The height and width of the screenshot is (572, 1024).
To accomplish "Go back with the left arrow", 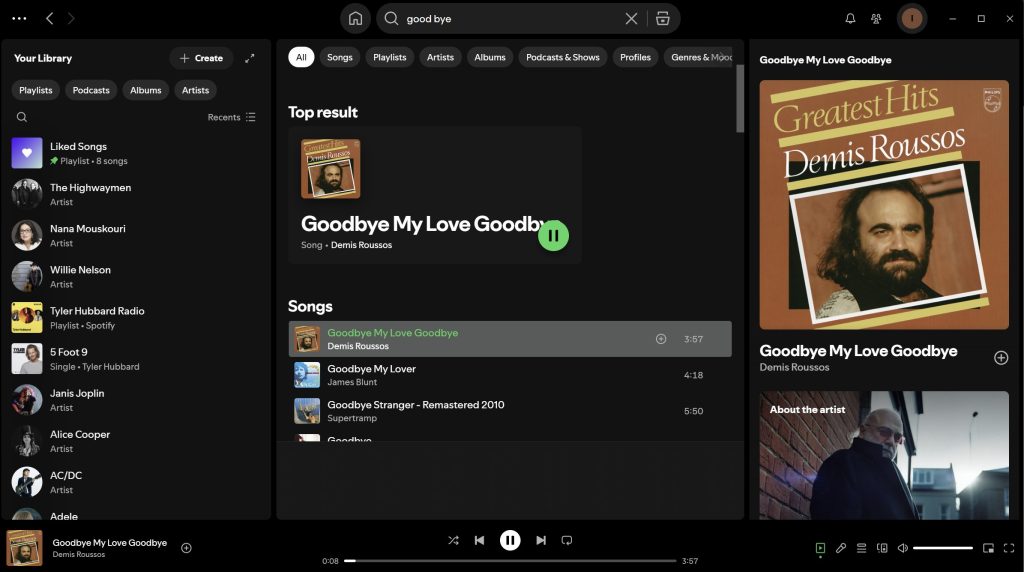I will 50,18.
